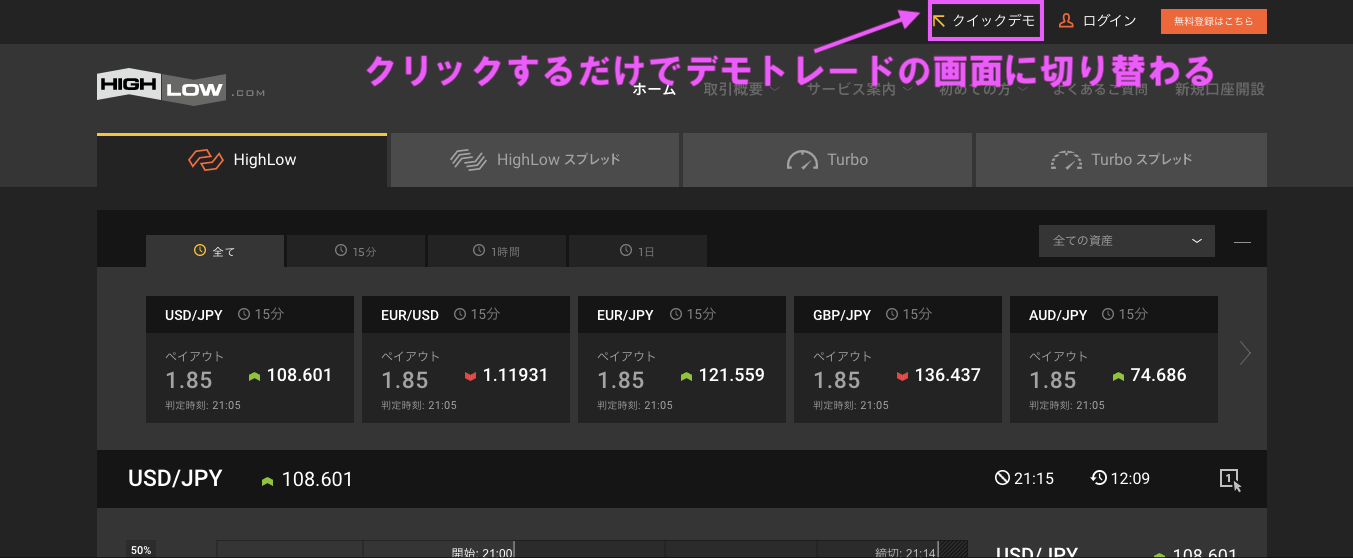The image size is (1353, 558).
Task: Click the large USD/JPY heading
Action: [x=175, y=478]
